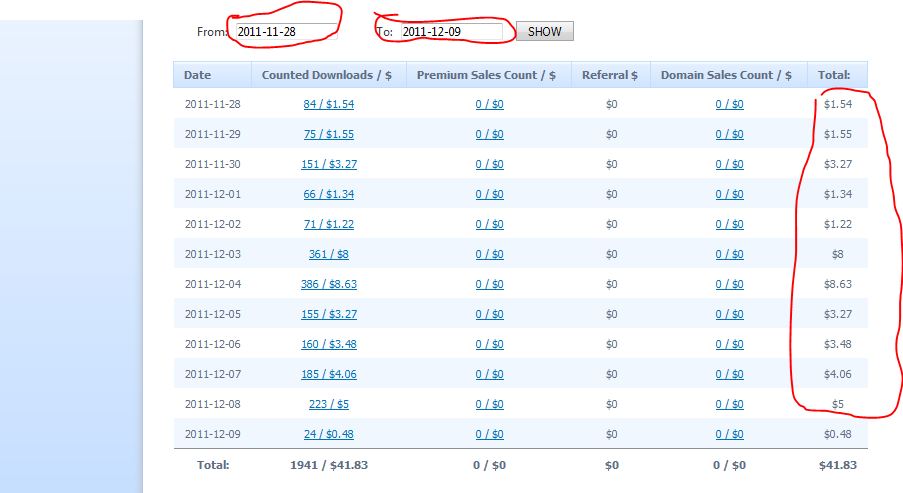903x493 pixels.
Task: Open the 386 / $8.63 downloads link
Action: [328, 284]
